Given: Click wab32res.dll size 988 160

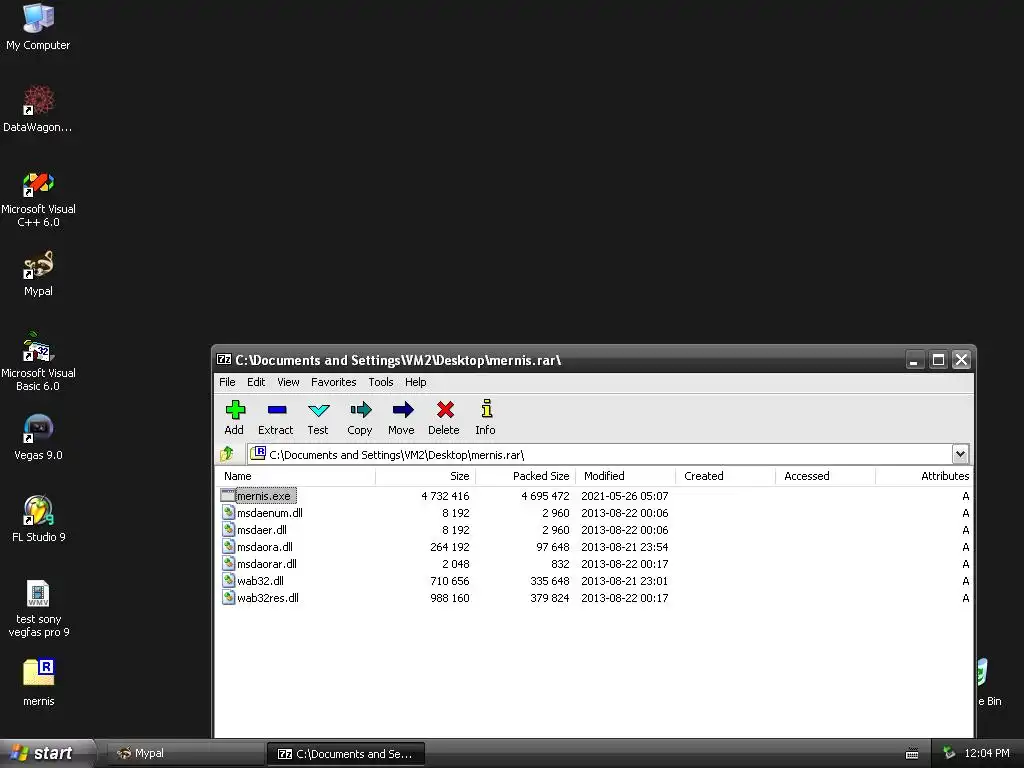Looking at the screenshot, I should (450, 598).
